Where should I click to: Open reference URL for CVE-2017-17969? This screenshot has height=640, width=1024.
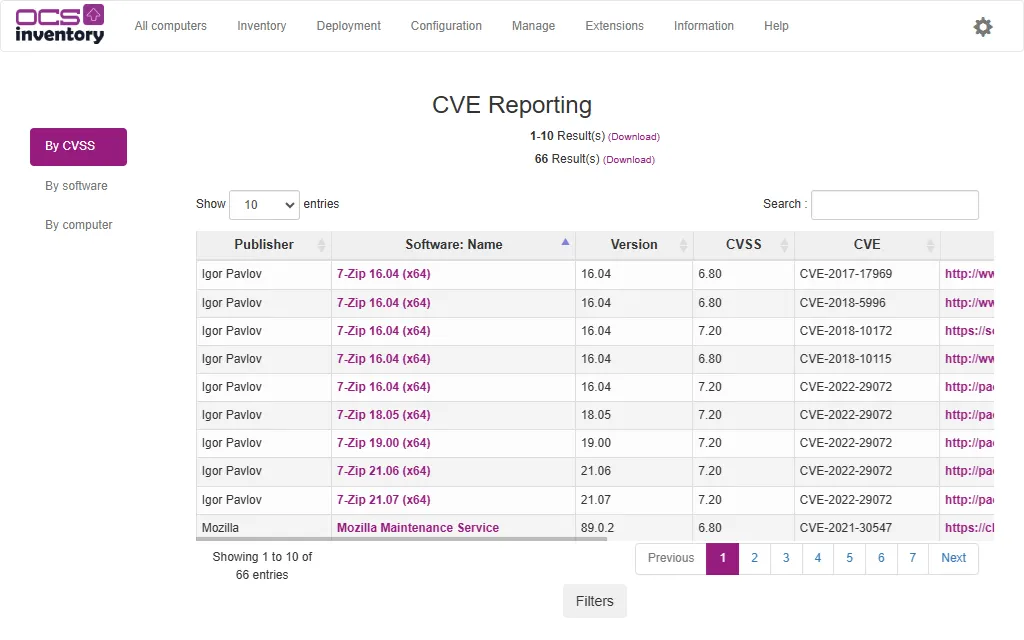point(969,274)
